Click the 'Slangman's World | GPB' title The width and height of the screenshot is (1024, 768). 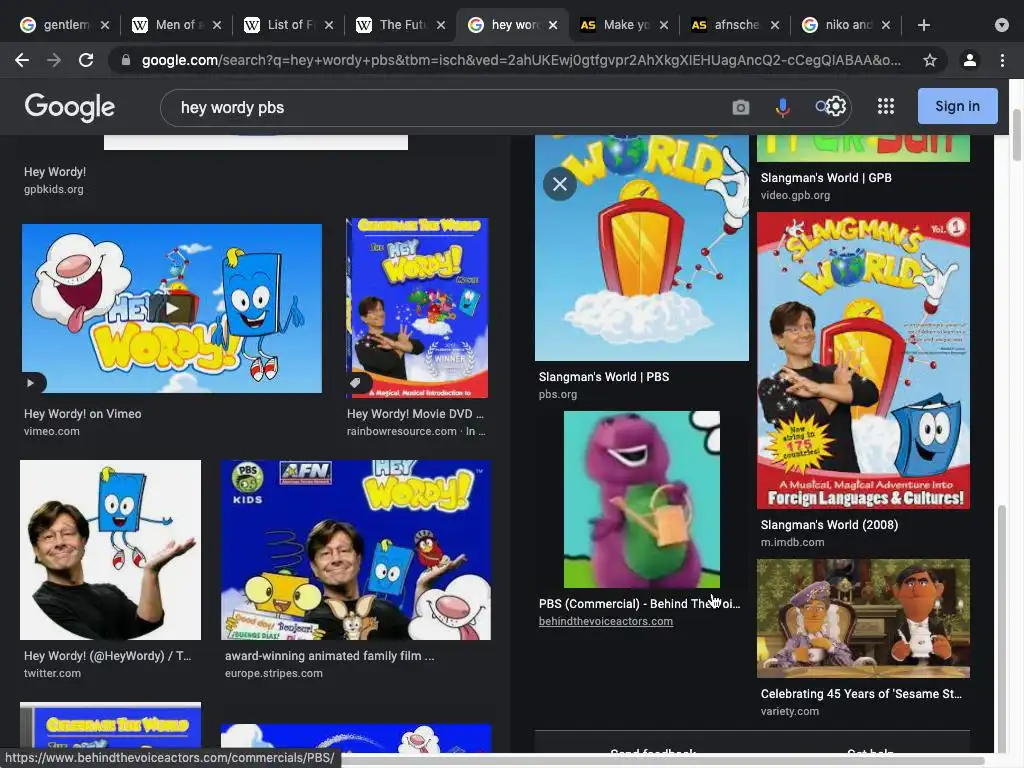[x=825, y=178]
